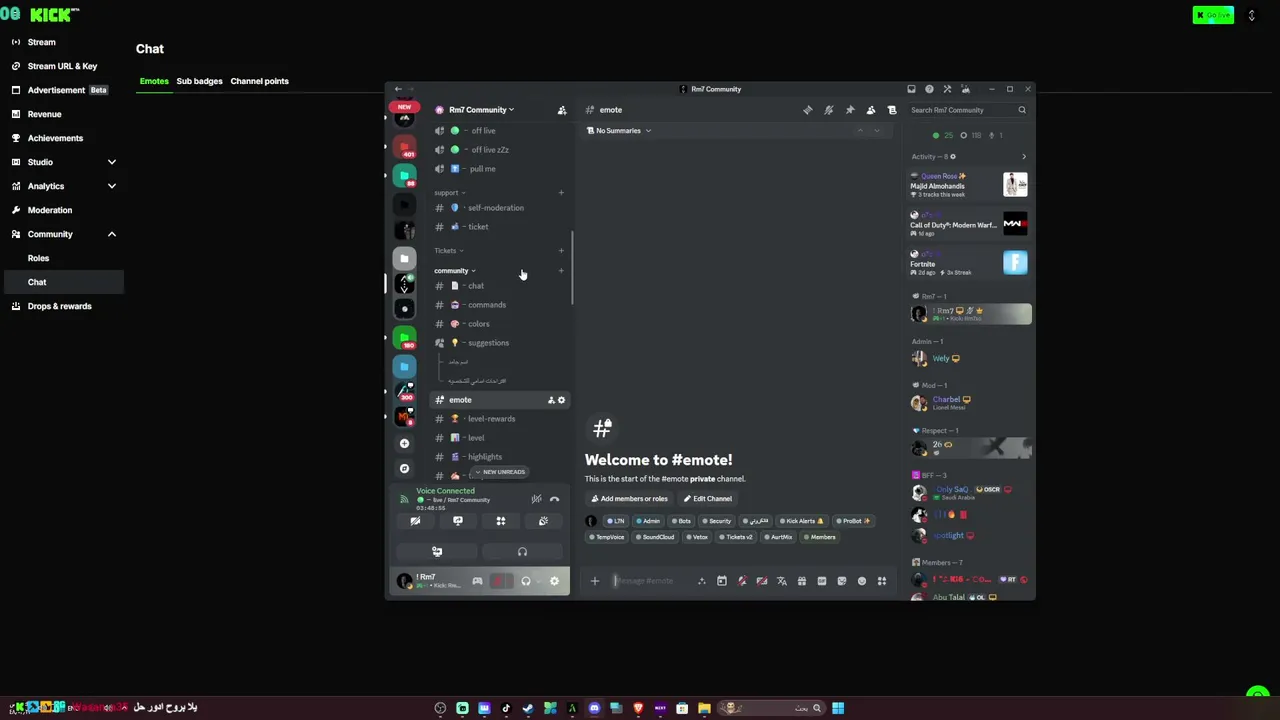Add a channel to the support category
Screen dimensions: 1280x720
pos(561,193)
